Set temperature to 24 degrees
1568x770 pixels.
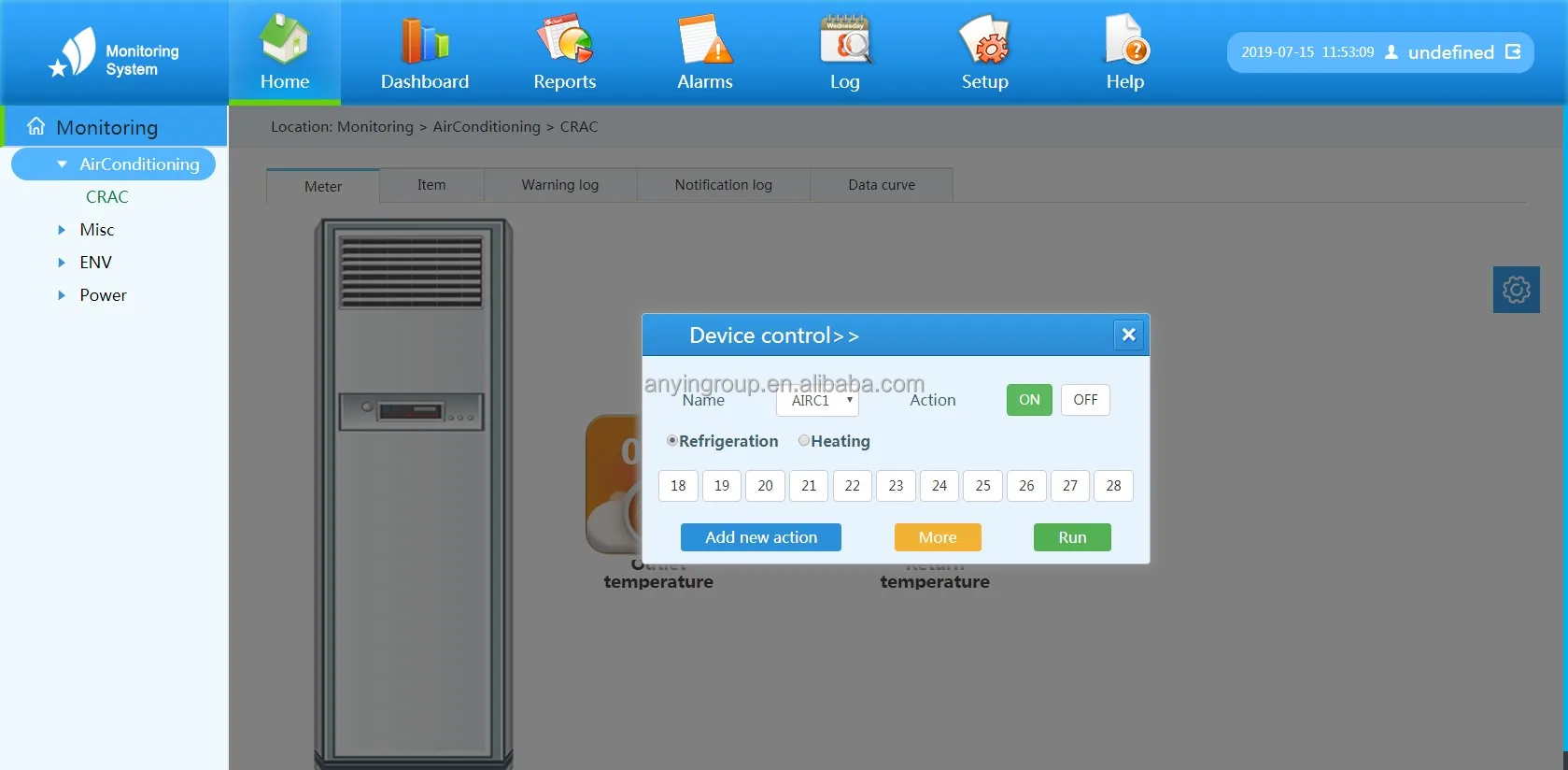coord(939,486)
